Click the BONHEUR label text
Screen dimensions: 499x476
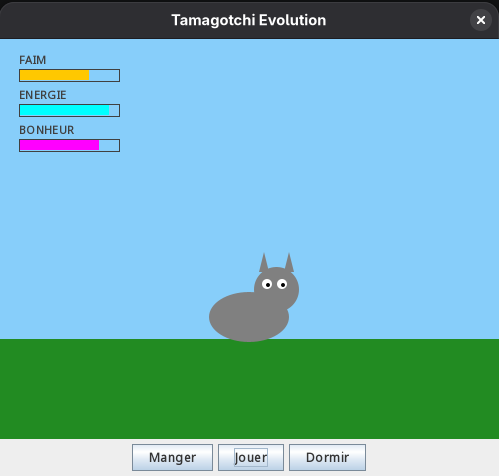(x=47, y=130)
